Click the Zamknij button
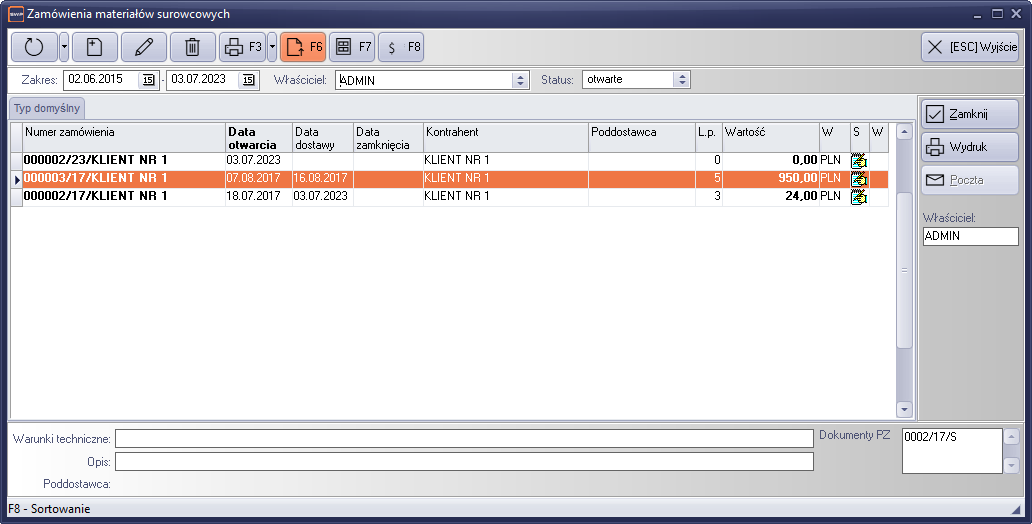This screenshot has height=524, width=1032. tap(969, 114)
